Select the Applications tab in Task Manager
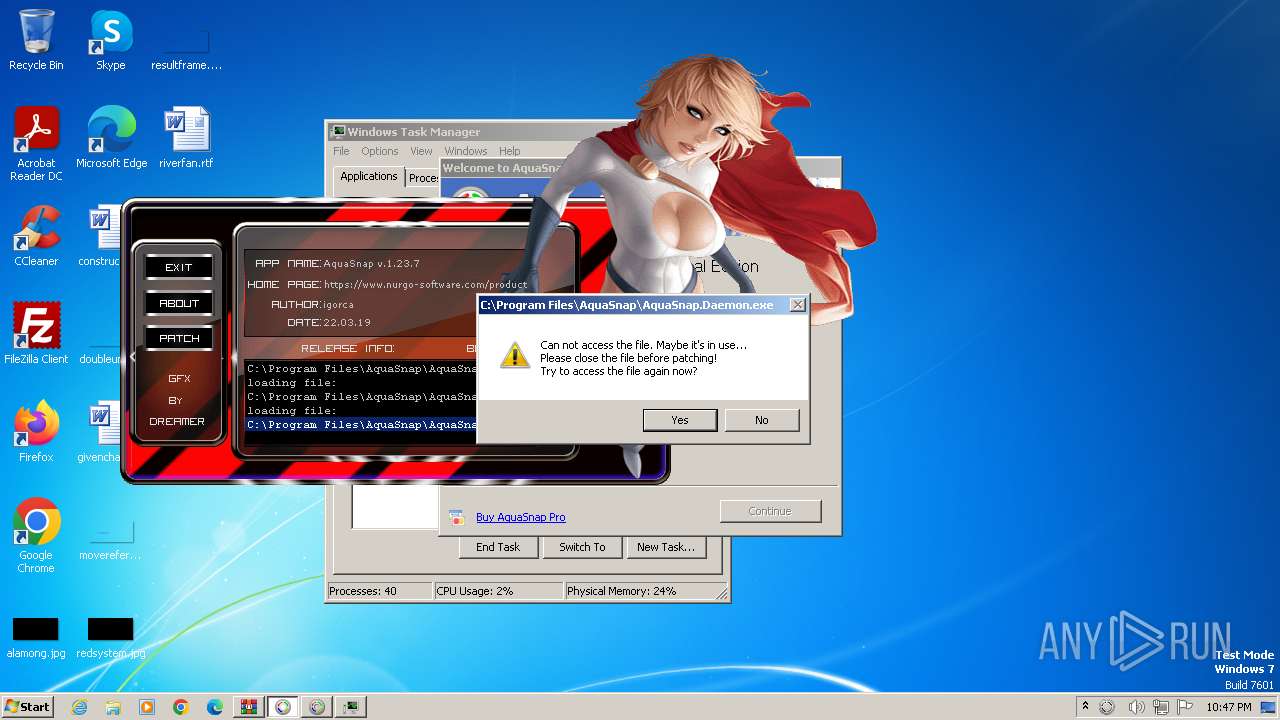The image size is (1280, 720). point(369,176)
